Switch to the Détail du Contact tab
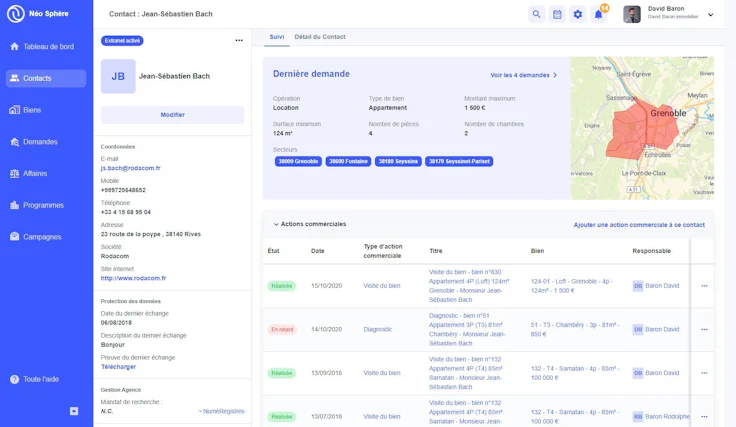 320,37
